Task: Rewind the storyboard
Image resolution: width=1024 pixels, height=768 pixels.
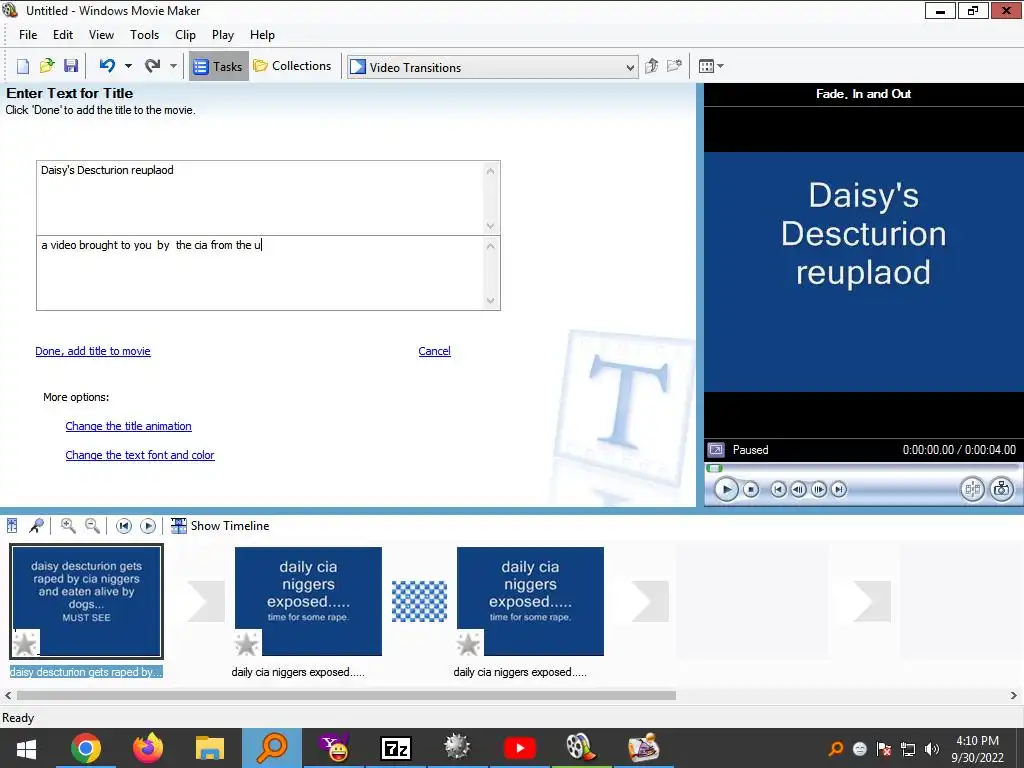Action: pos(123,526)
